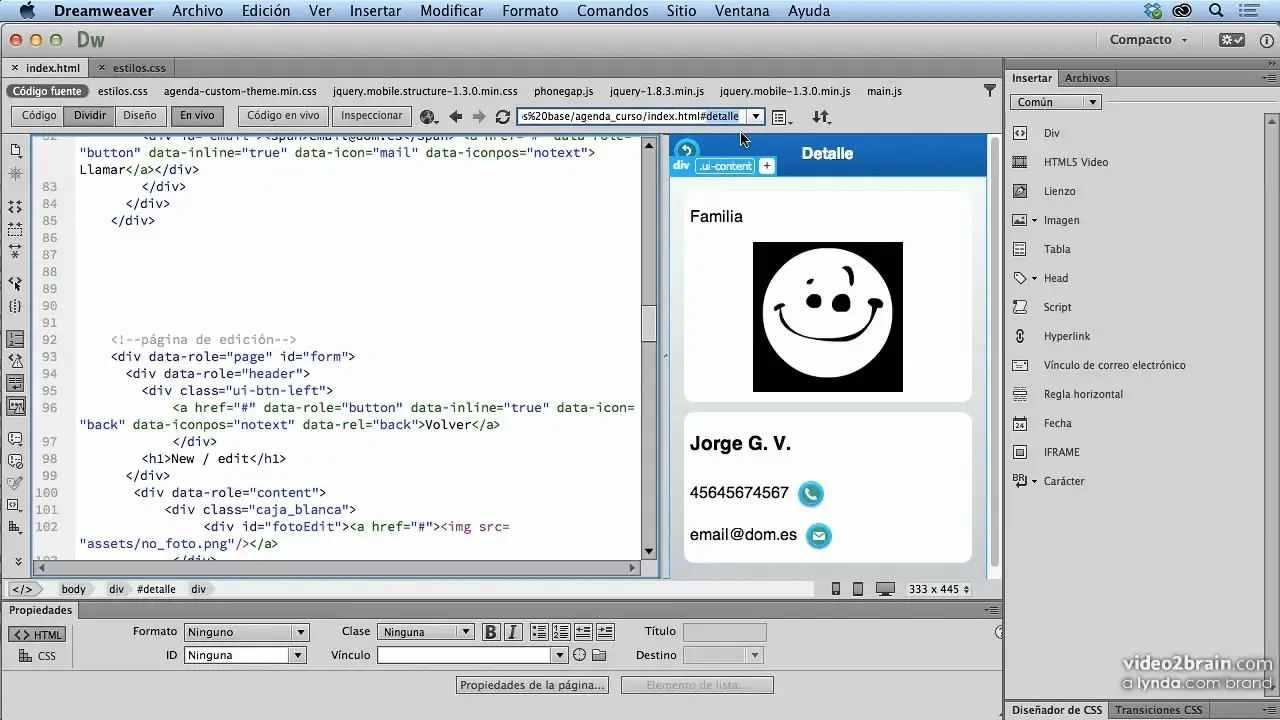Image resolution: width=1280 pixels, height=720 pixels.
Task: Click the Select Parent Tag icon
Action: pyautogui.click(x=15, y=284)
